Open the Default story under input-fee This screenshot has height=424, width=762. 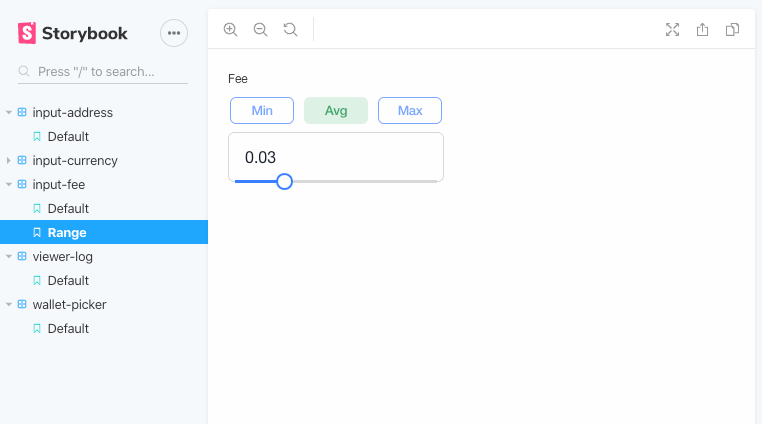[104, 209]
